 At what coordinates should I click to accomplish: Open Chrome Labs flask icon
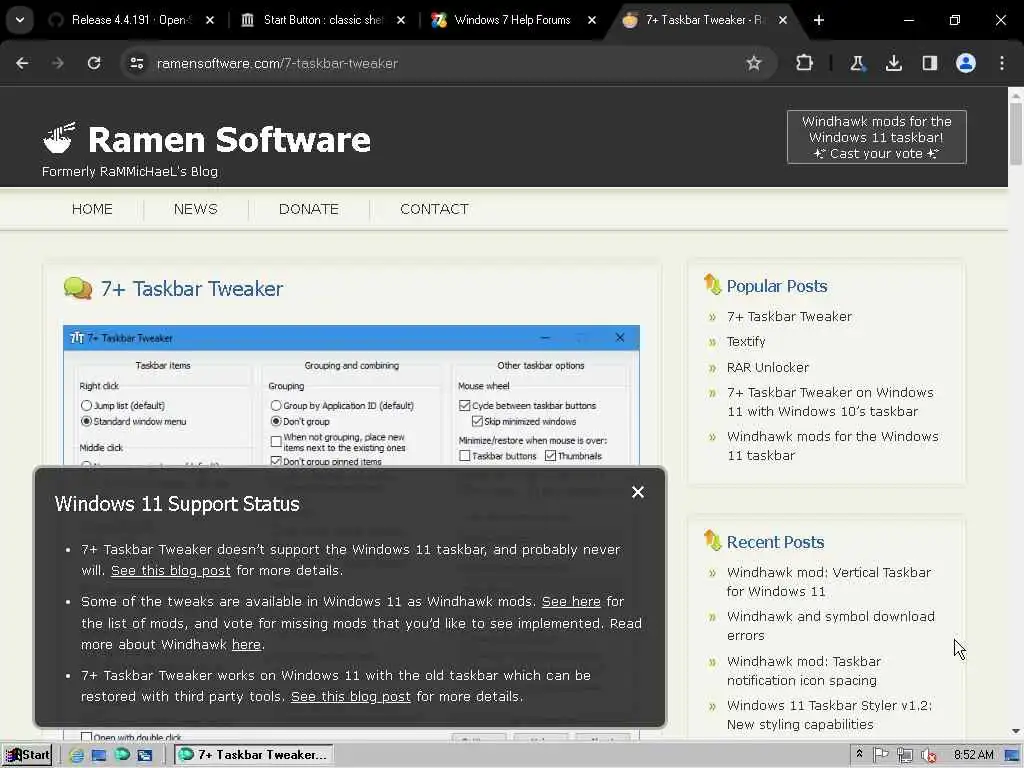857,63
